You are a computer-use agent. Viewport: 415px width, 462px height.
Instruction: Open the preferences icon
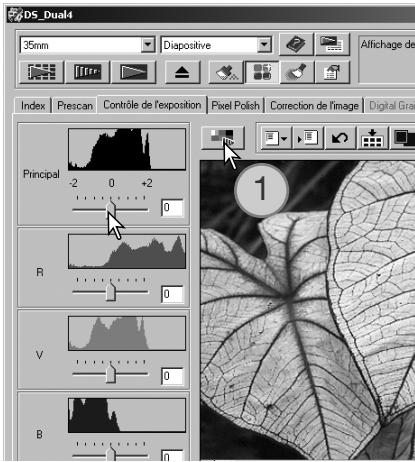click(332, 72)
